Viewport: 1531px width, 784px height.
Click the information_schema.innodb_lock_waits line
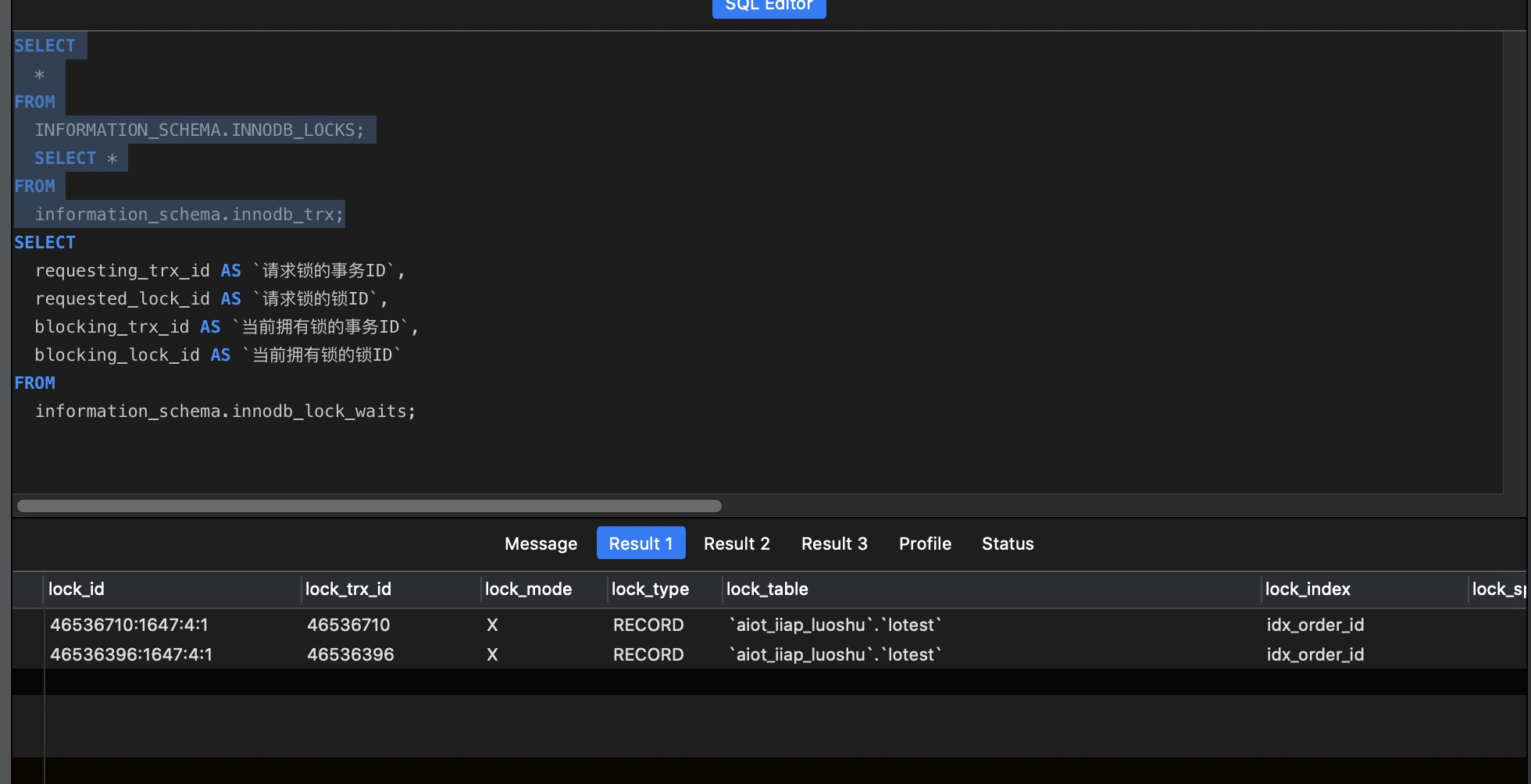[x=225, y=411]
